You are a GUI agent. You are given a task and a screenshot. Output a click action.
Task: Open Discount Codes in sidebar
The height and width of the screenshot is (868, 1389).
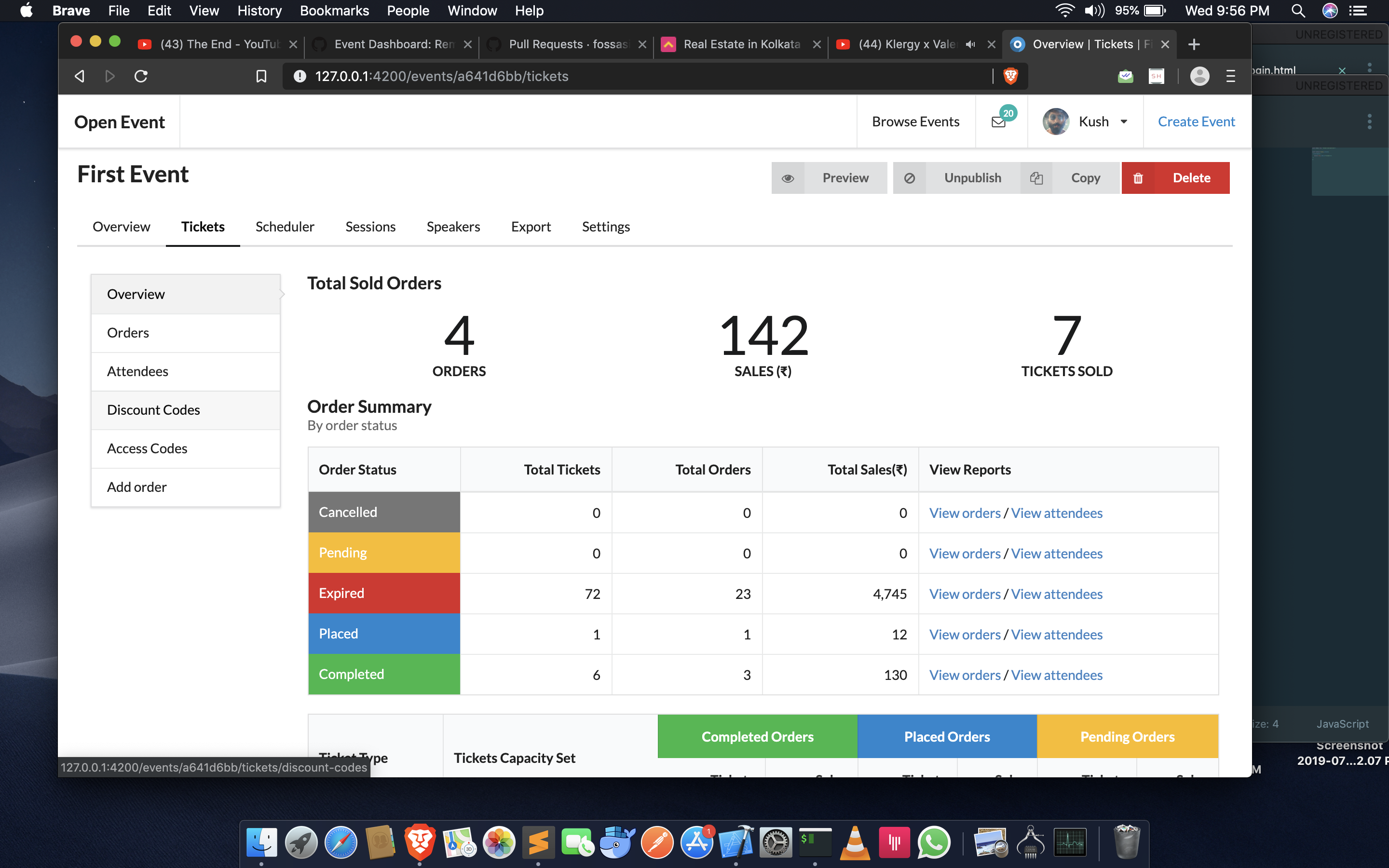click(153, 410)
